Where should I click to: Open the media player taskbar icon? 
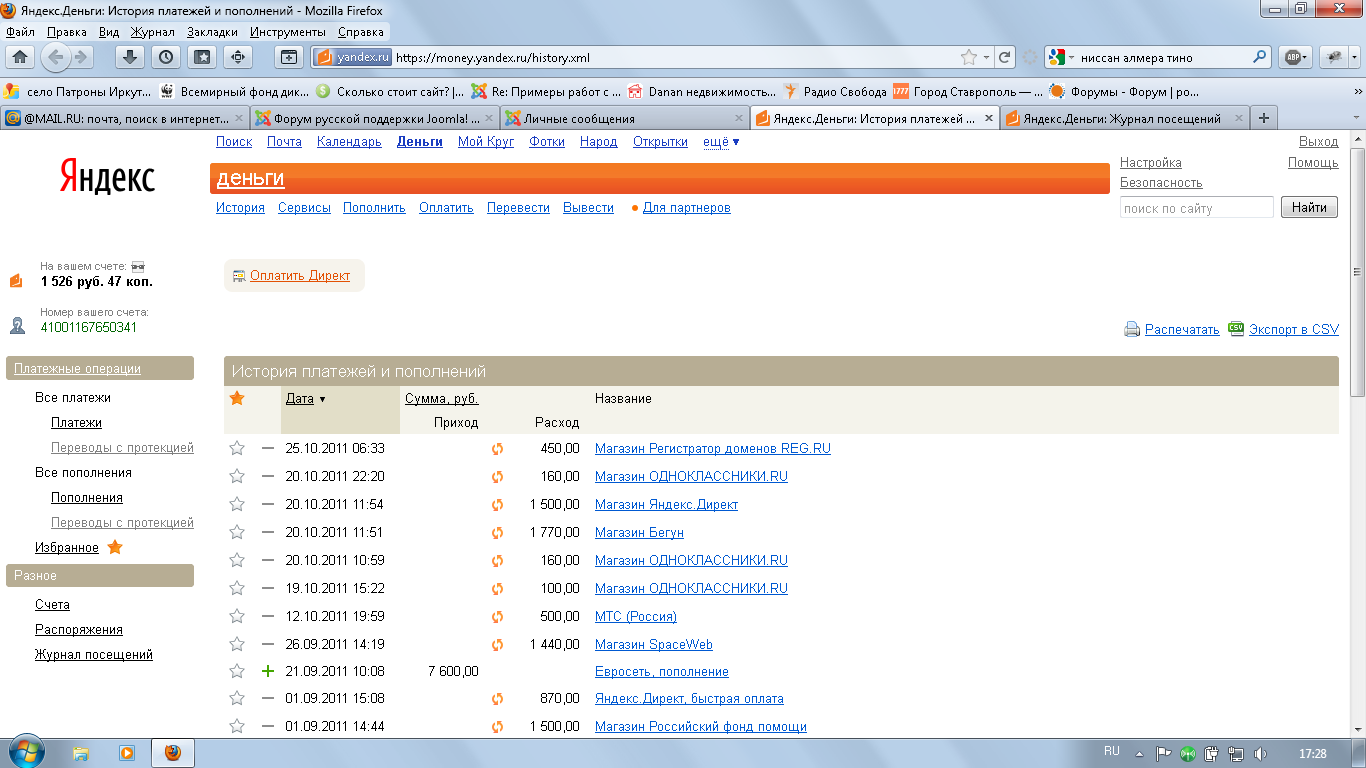coord(127,753)
